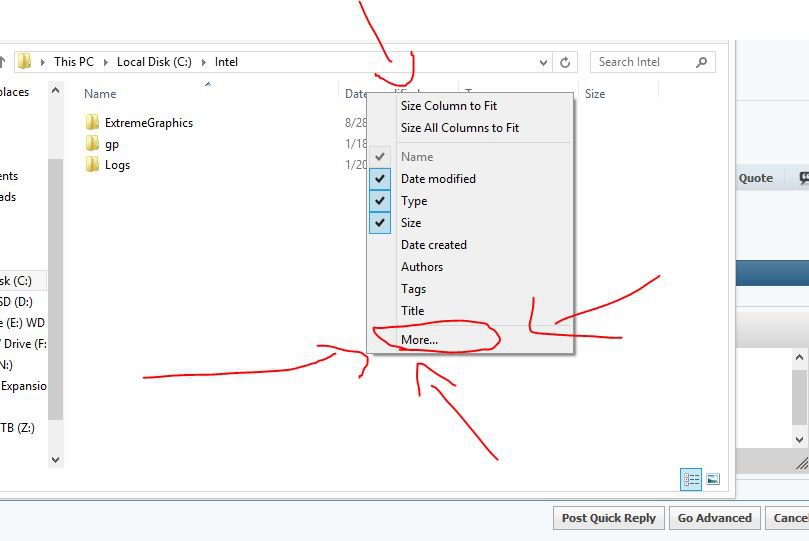Switch to Details view icon
Screen dimensions: 809x541
[x=691, y=480]
